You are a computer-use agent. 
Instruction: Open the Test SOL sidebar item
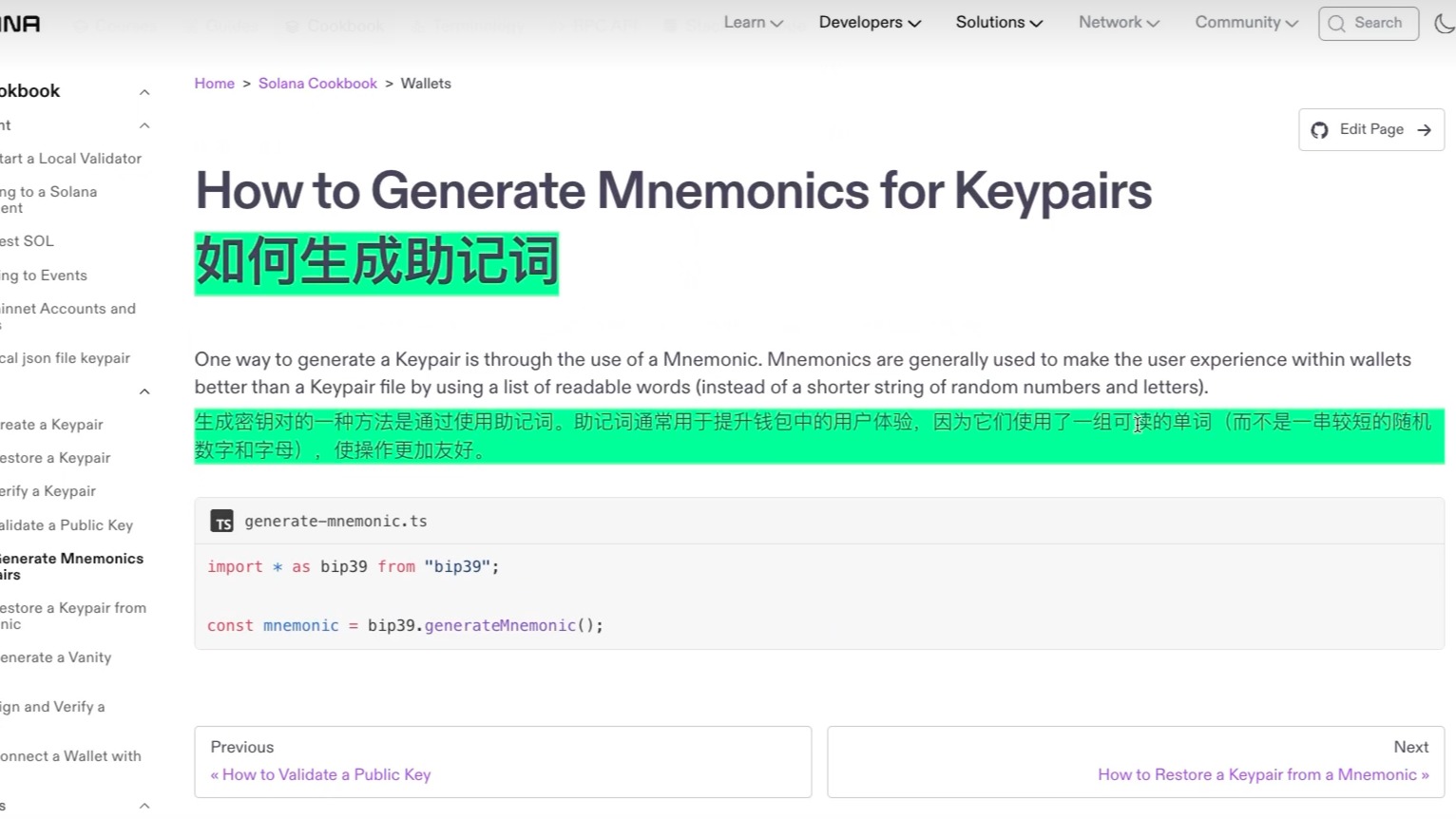tap(28, 241)
